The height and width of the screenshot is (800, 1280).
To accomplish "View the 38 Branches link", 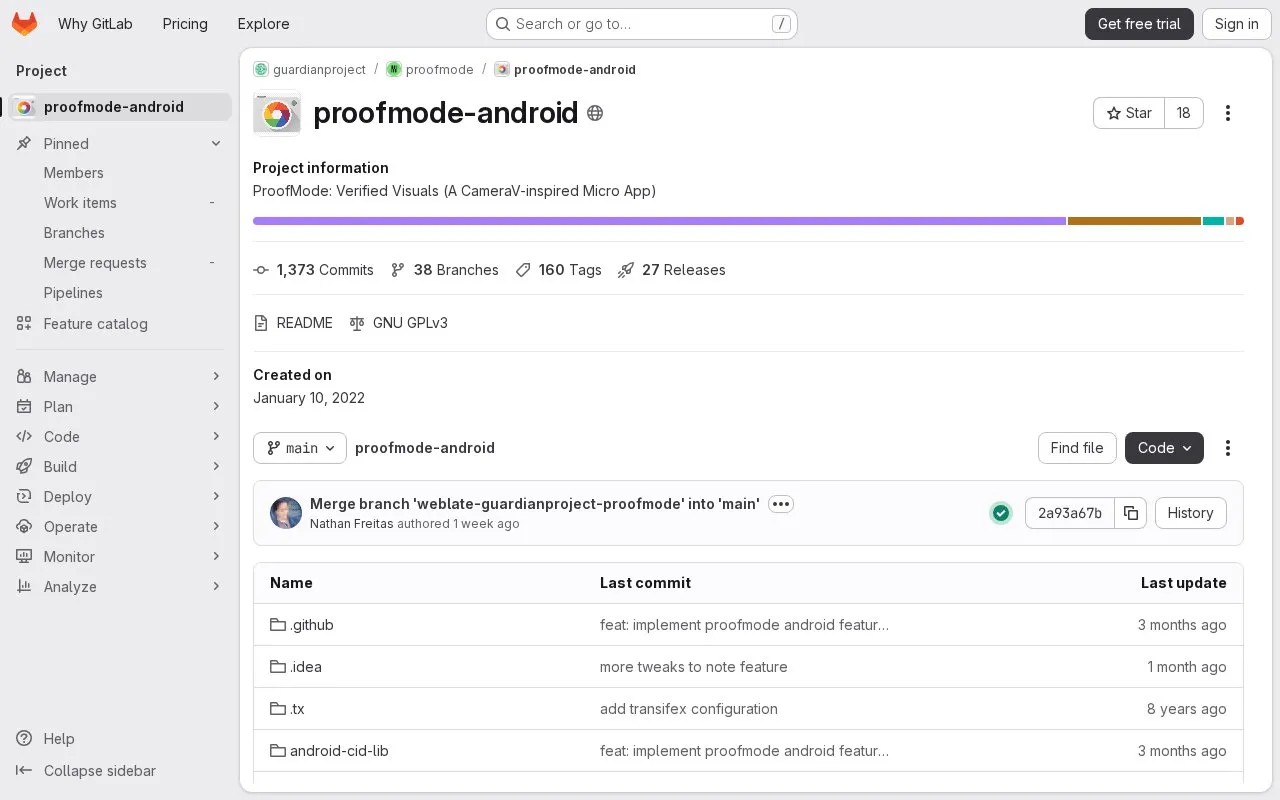I will [444, 270].
